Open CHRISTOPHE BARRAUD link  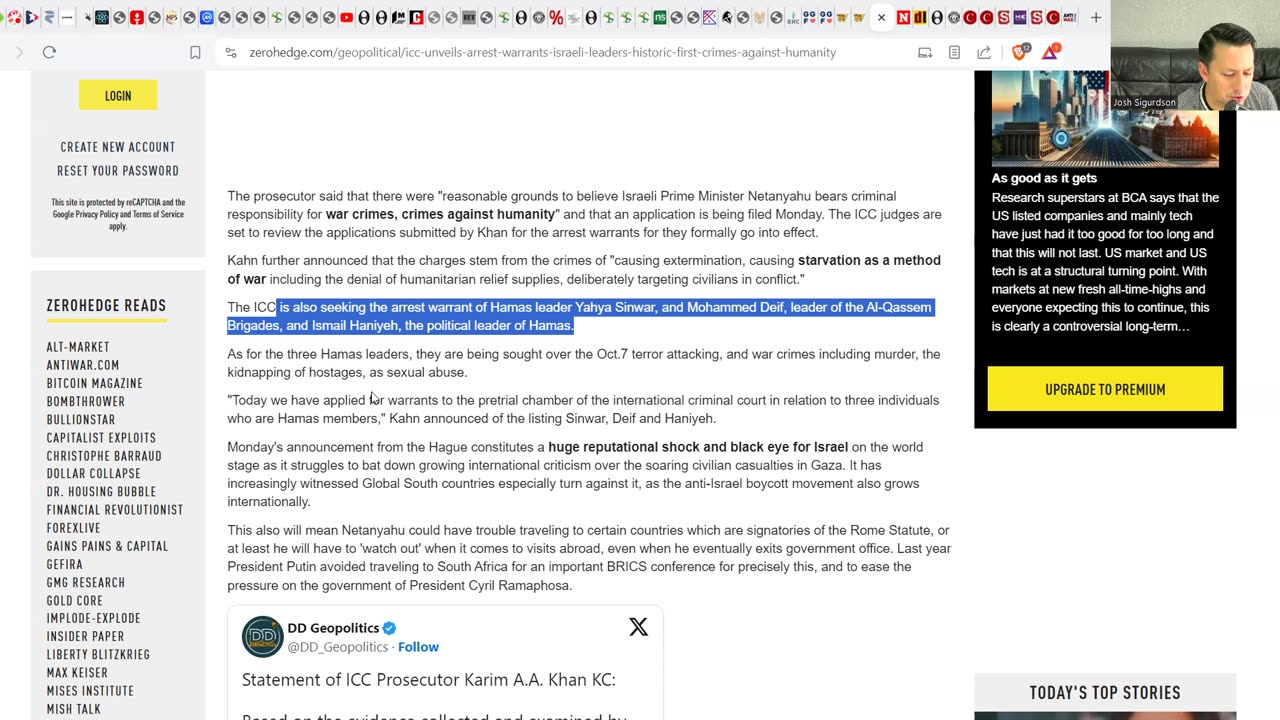[x=104, y=456]
